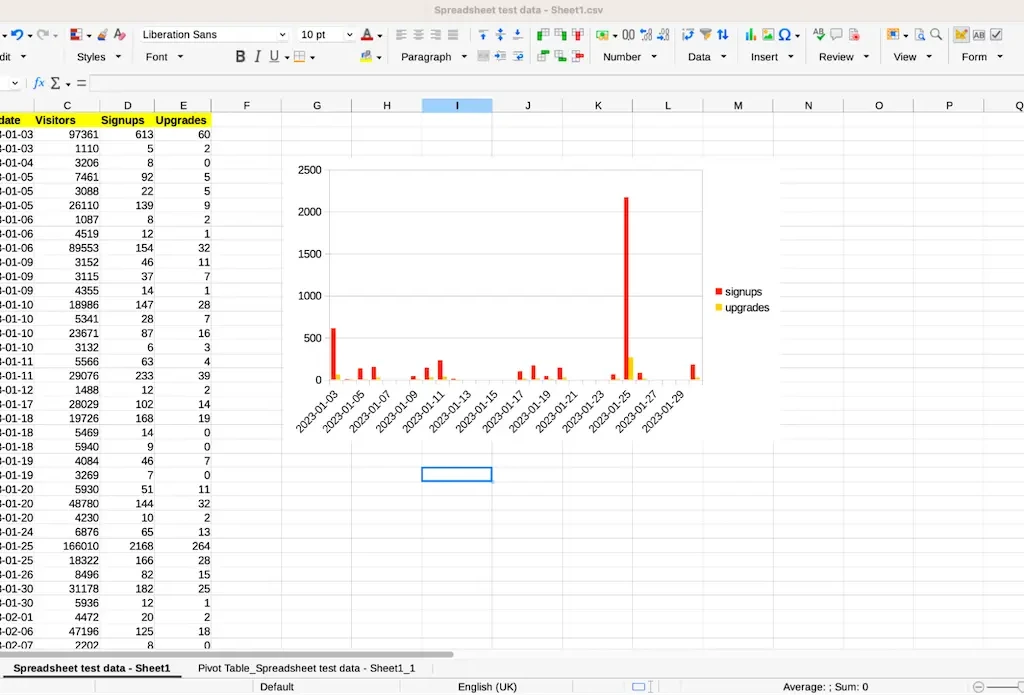1024x695 pixels.
Task: Switch to the Pivot Table sheet tab
Action: (305, 667)
